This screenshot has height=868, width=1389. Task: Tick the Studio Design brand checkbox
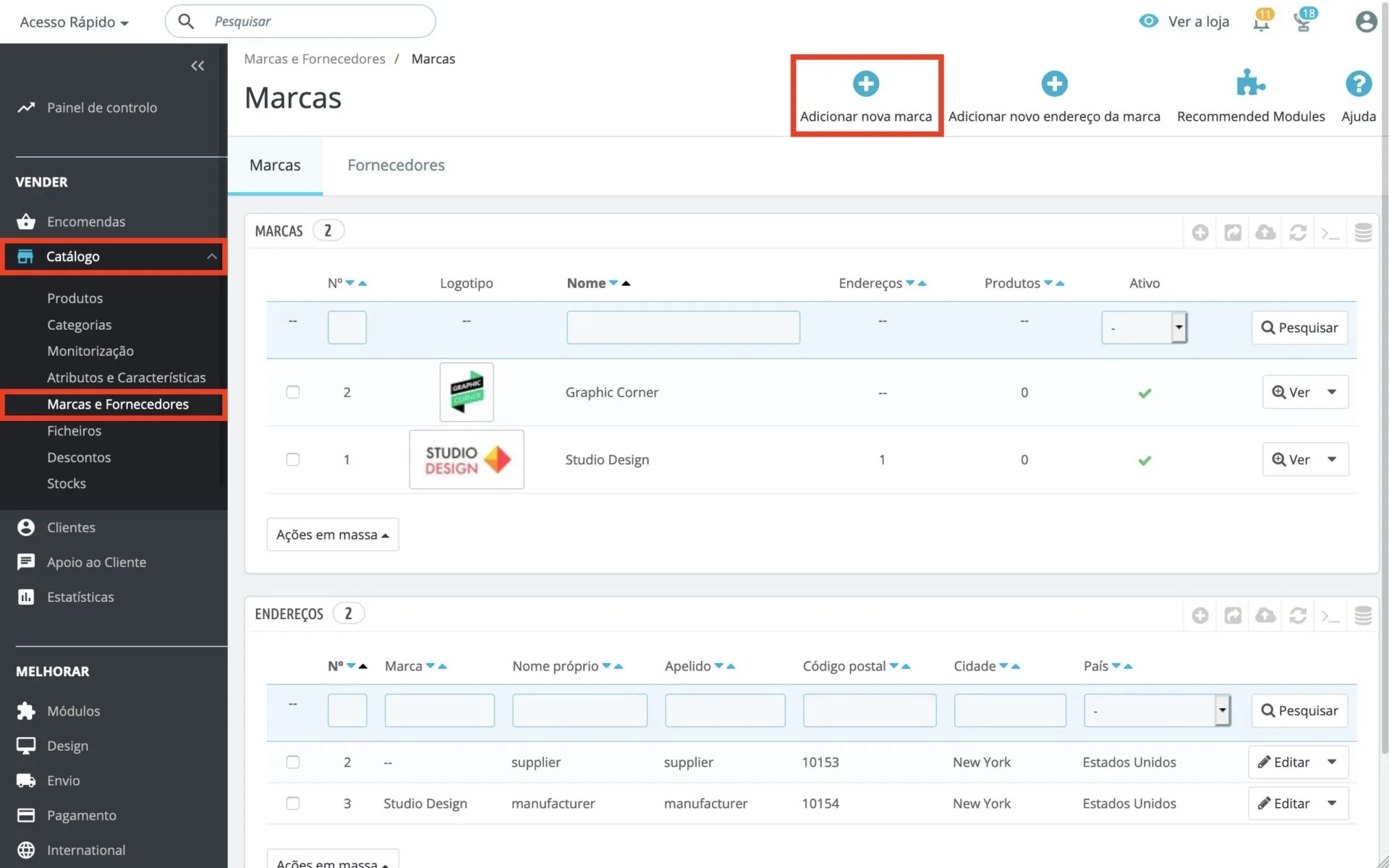(x=293, y=459)
